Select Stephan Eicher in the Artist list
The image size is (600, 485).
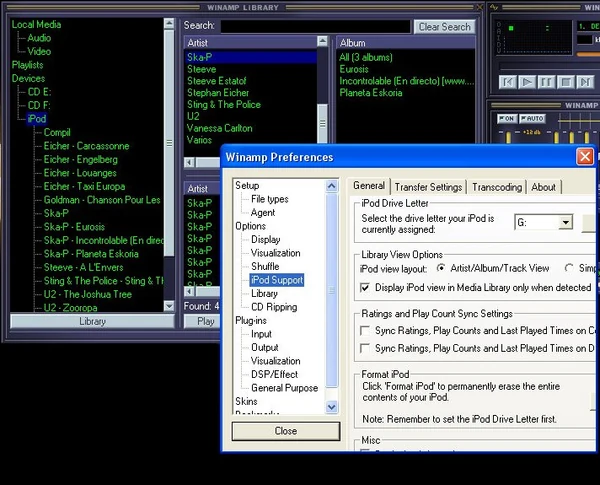point(218,93)
